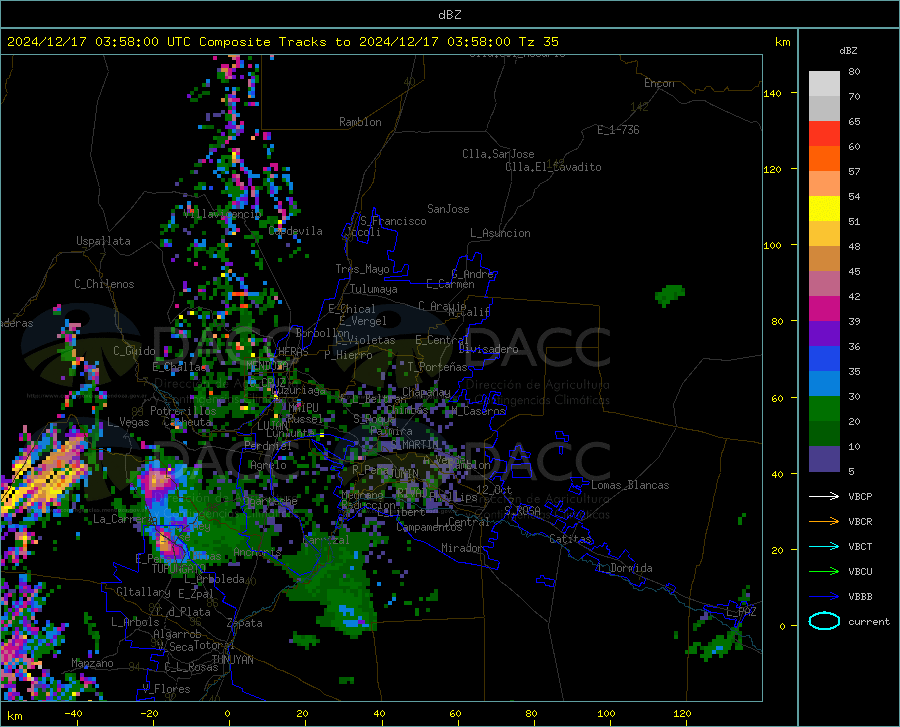Pick the red swatch between 65 and 60
This screenshot has width=900, height=727.
pos(824,134)
